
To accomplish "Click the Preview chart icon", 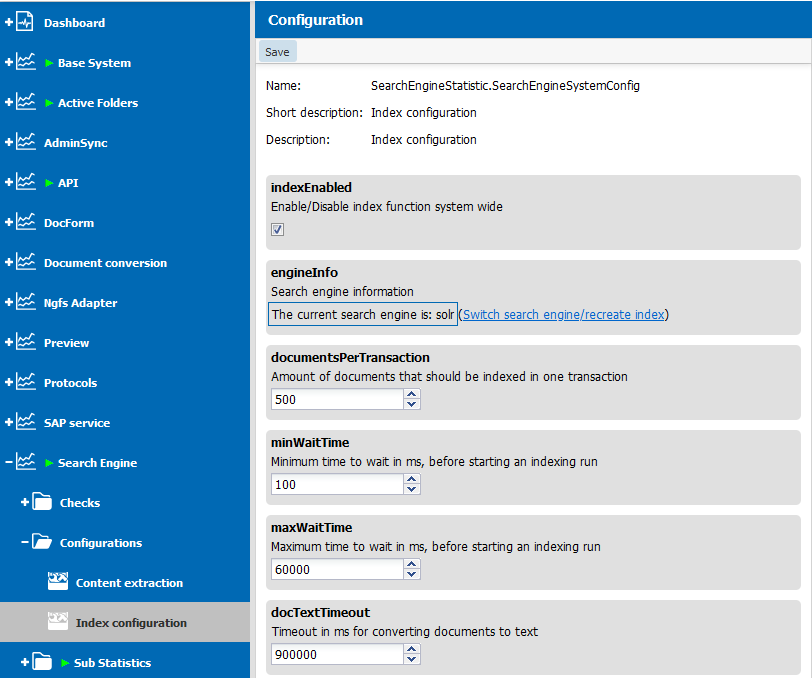I will click(x=25, y=342).
